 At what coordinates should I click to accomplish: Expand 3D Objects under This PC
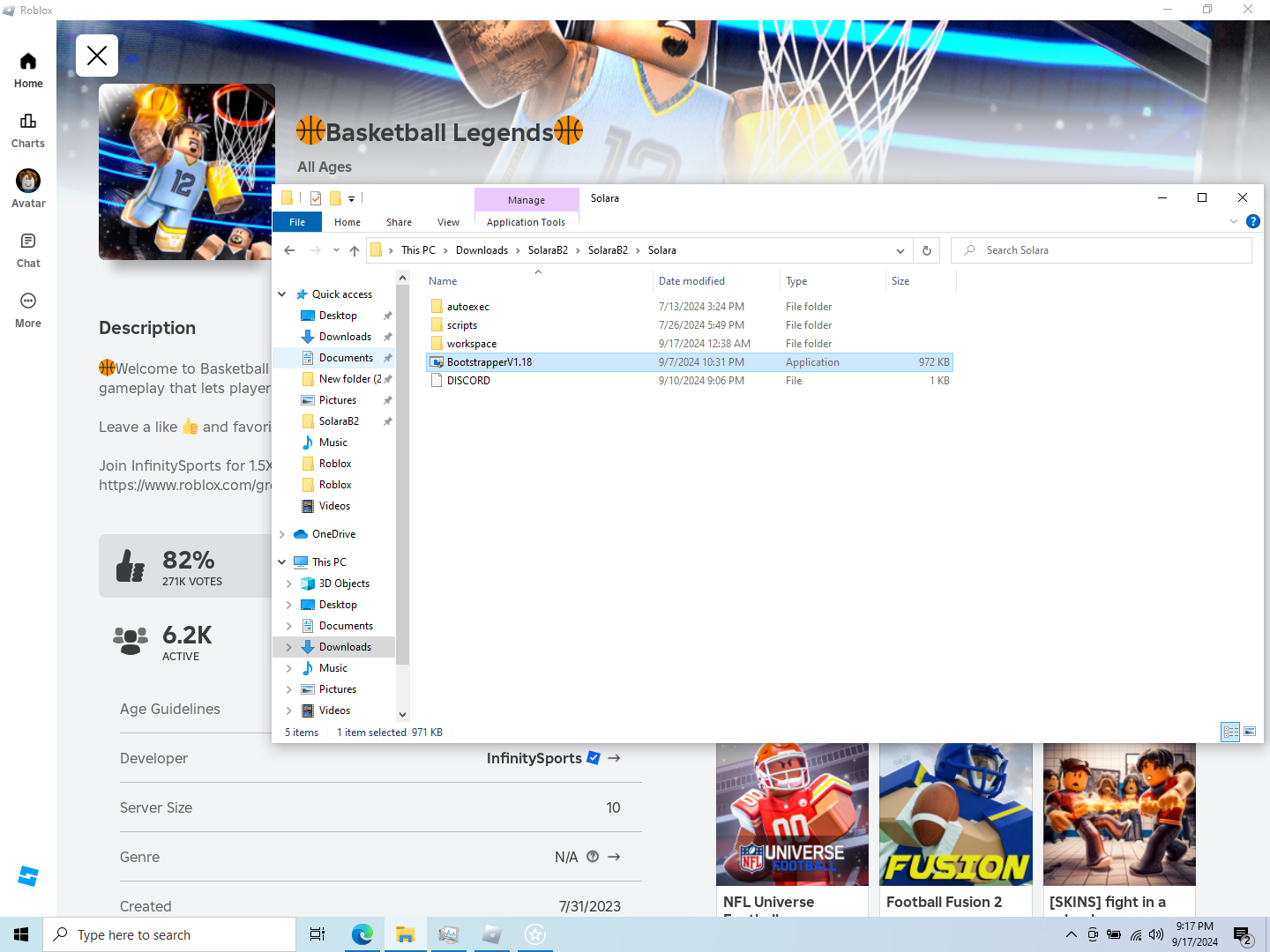289,584
